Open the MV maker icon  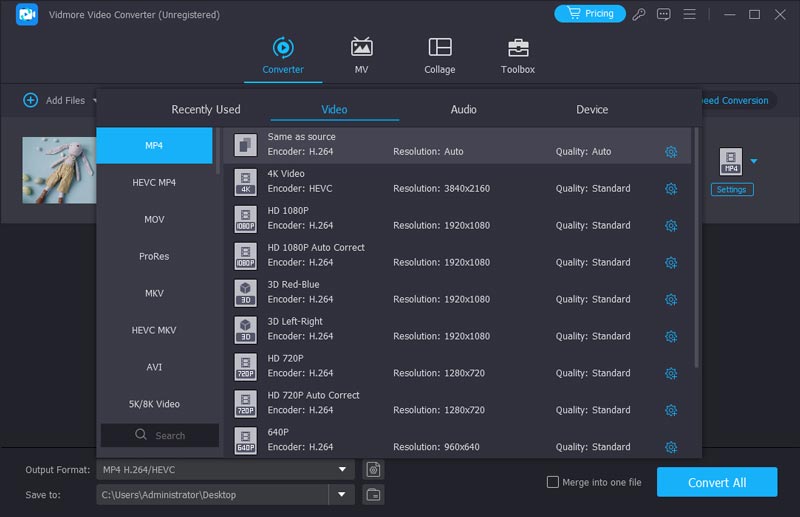point(361,48)
